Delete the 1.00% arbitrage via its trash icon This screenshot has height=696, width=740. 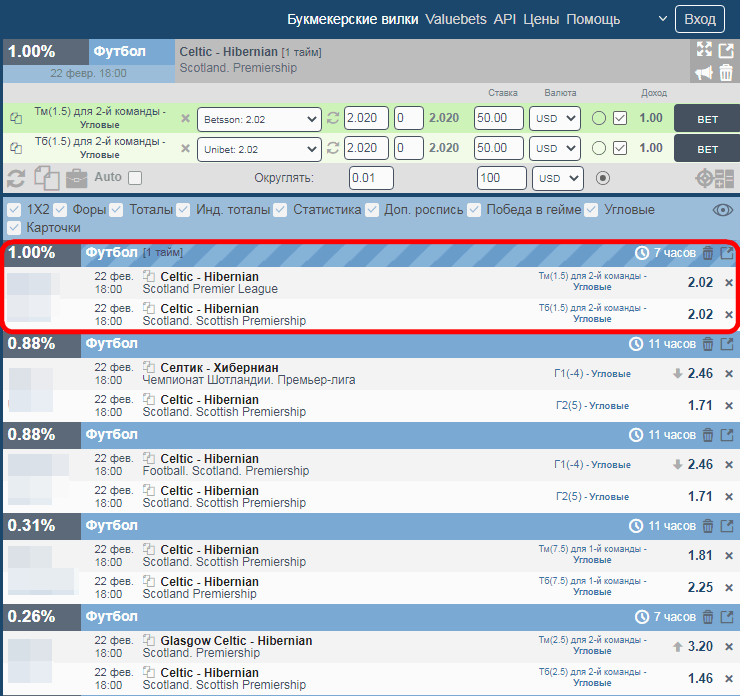click(708, 253)
